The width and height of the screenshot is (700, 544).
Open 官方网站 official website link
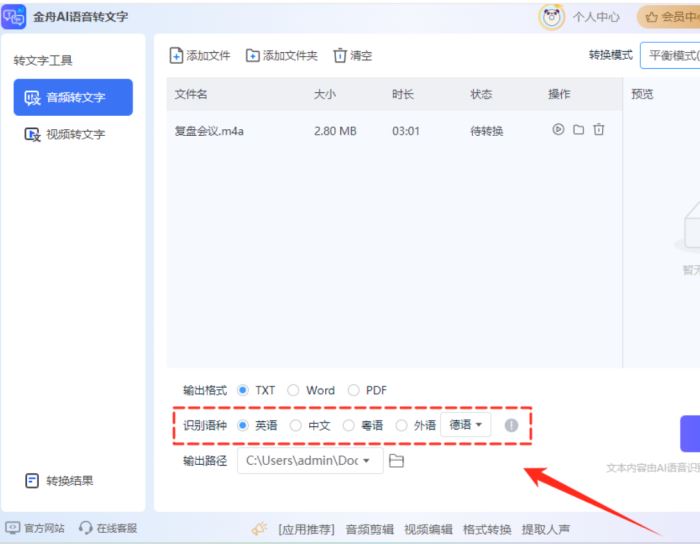(35, 528)
